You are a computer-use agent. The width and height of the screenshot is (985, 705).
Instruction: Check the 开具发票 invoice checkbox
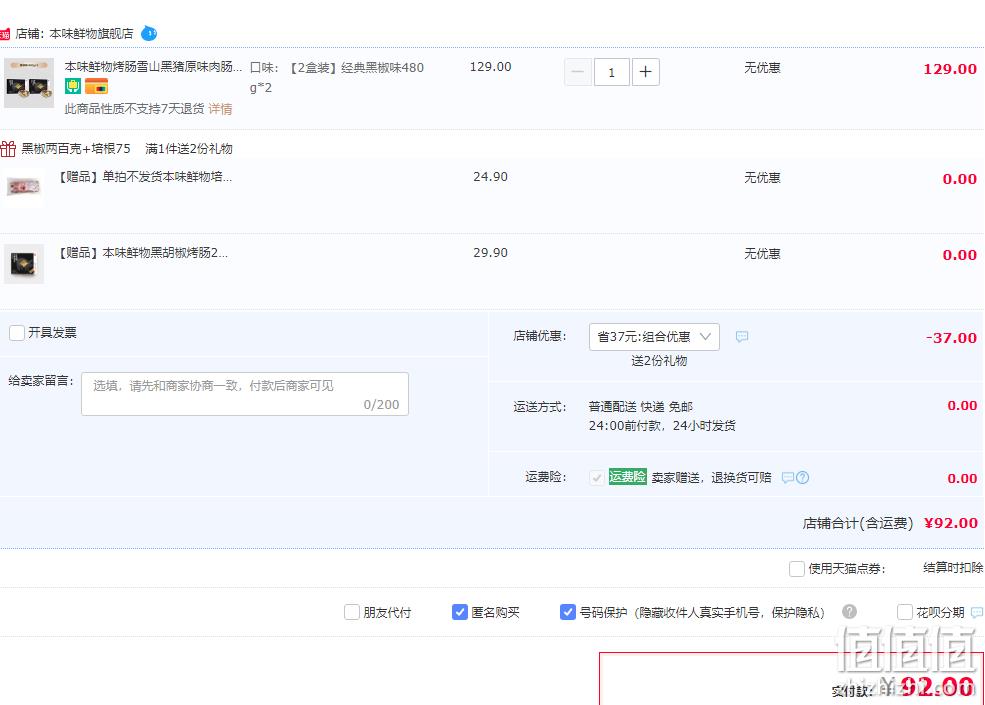(17, 332)
